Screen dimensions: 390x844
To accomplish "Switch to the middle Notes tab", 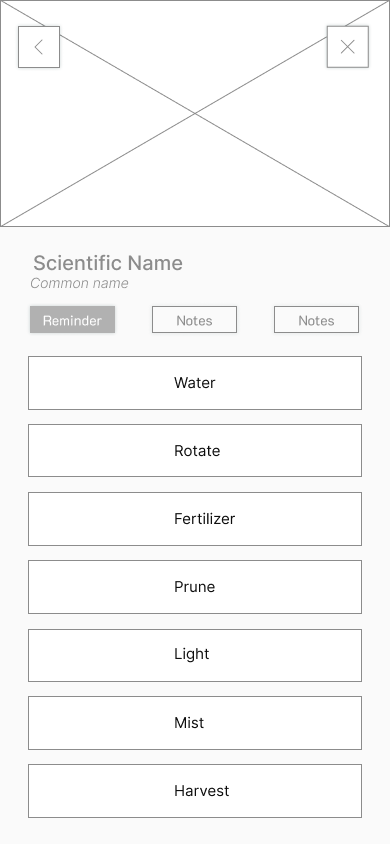I will click(x=194, y=320).
